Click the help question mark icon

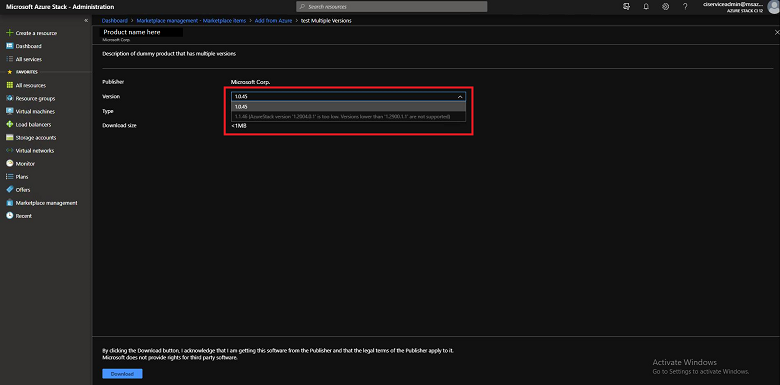685,6
